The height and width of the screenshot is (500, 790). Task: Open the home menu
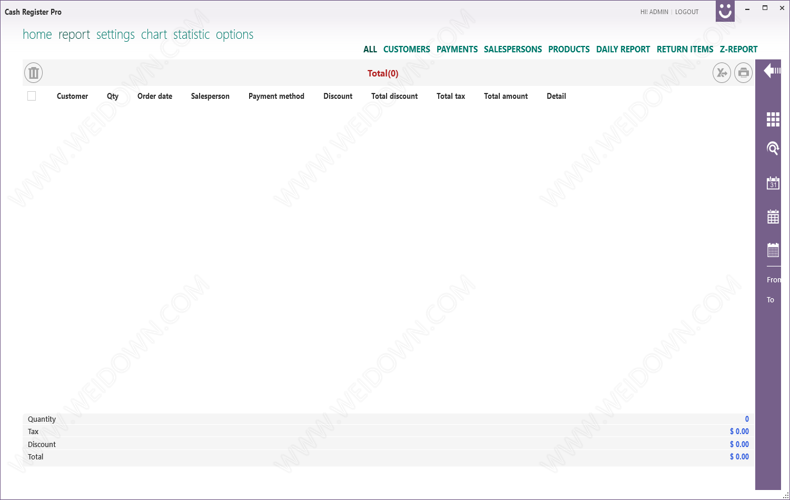pyautogui.click(x=37, y=35)
